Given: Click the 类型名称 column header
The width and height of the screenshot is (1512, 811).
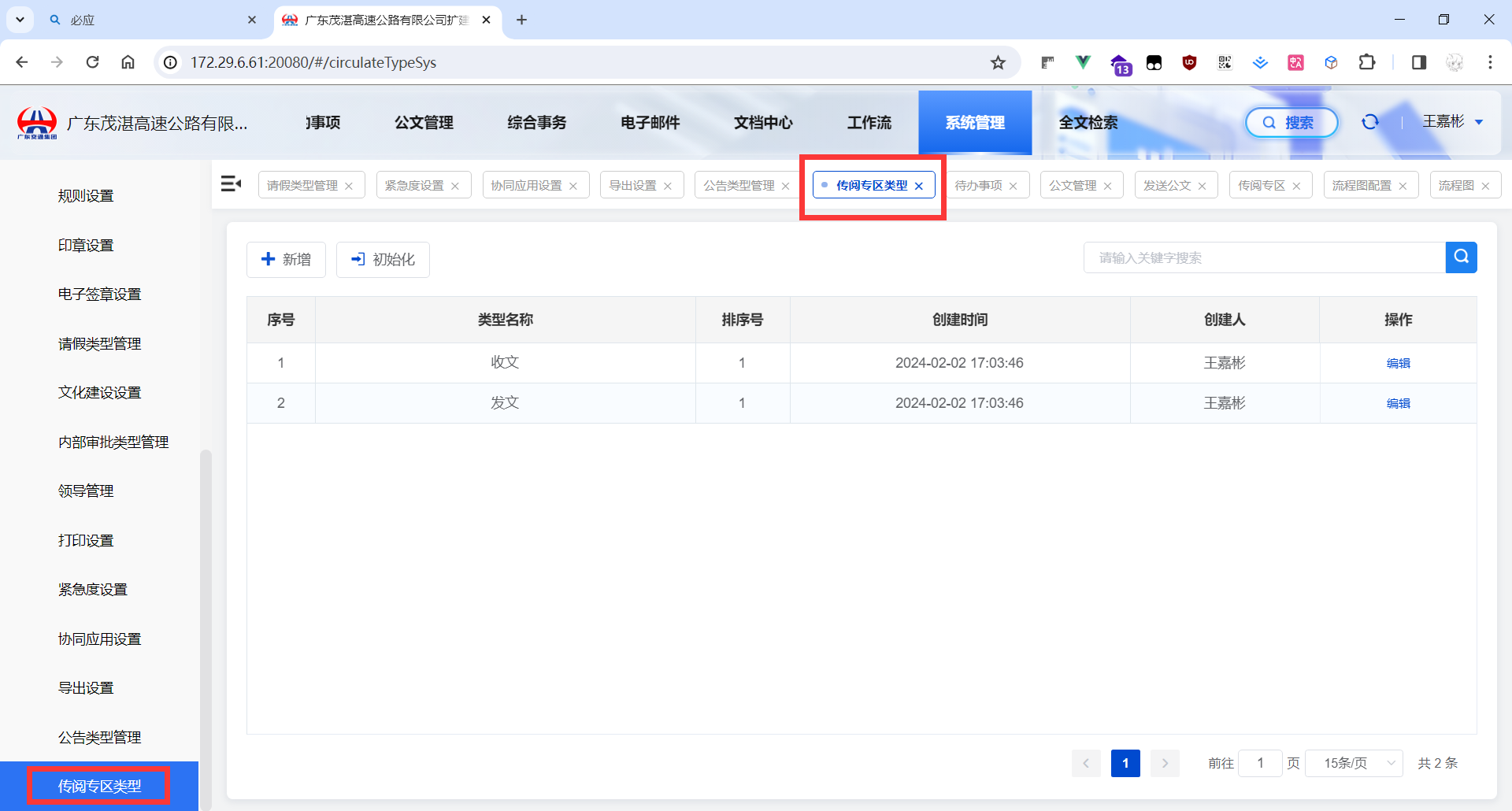Looking at the screenshot, I should coord(506,320).
